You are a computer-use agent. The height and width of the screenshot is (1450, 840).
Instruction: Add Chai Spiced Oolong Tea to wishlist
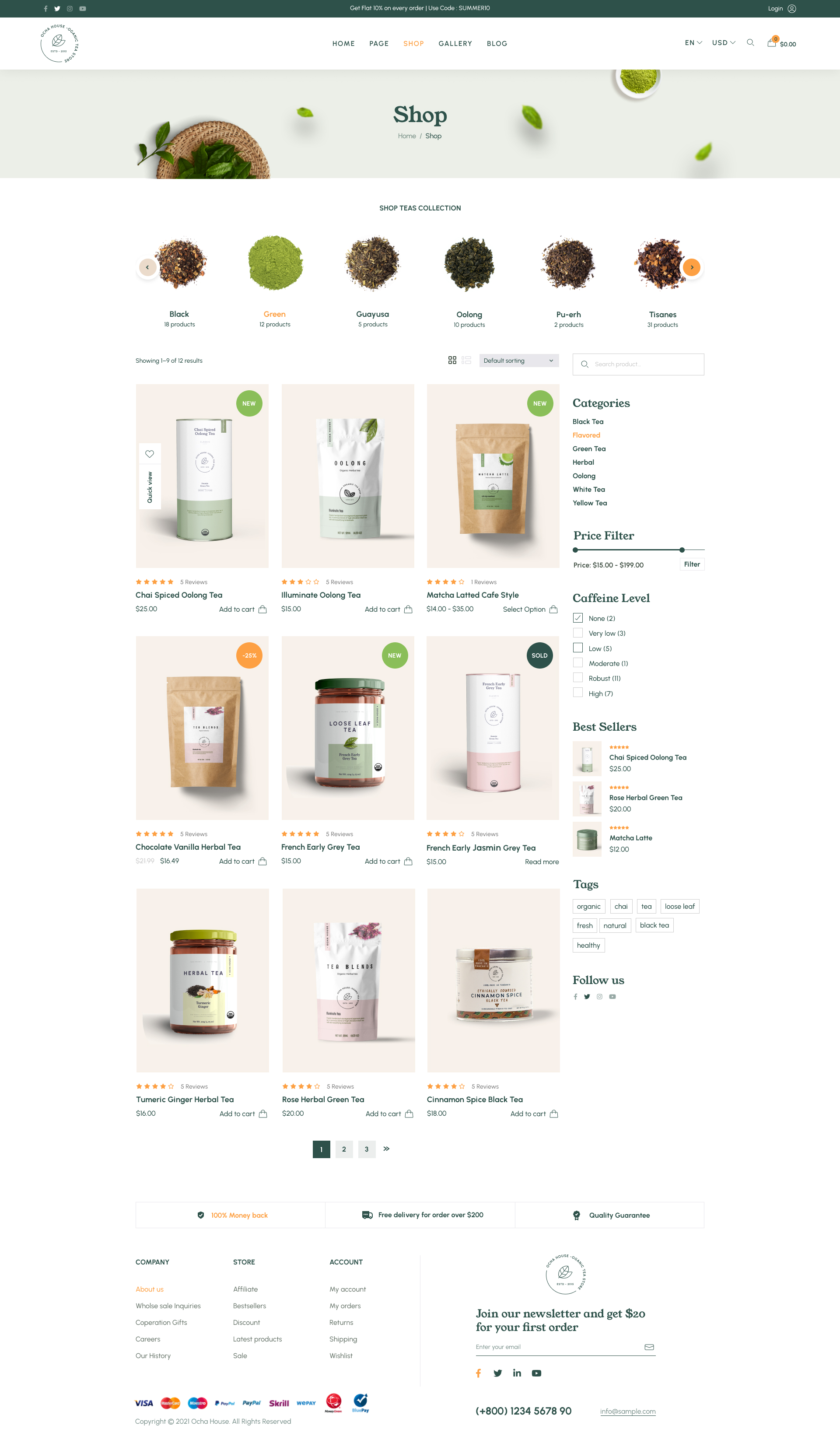tap(150, 454)
